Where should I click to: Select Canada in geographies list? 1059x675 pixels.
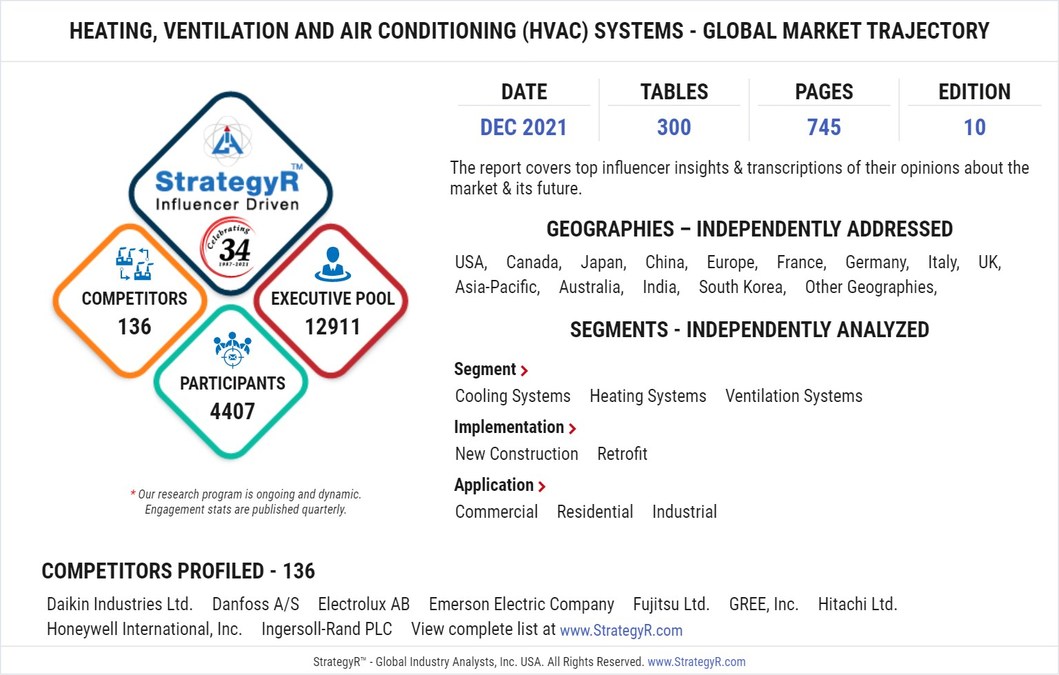tap(534, 262)
